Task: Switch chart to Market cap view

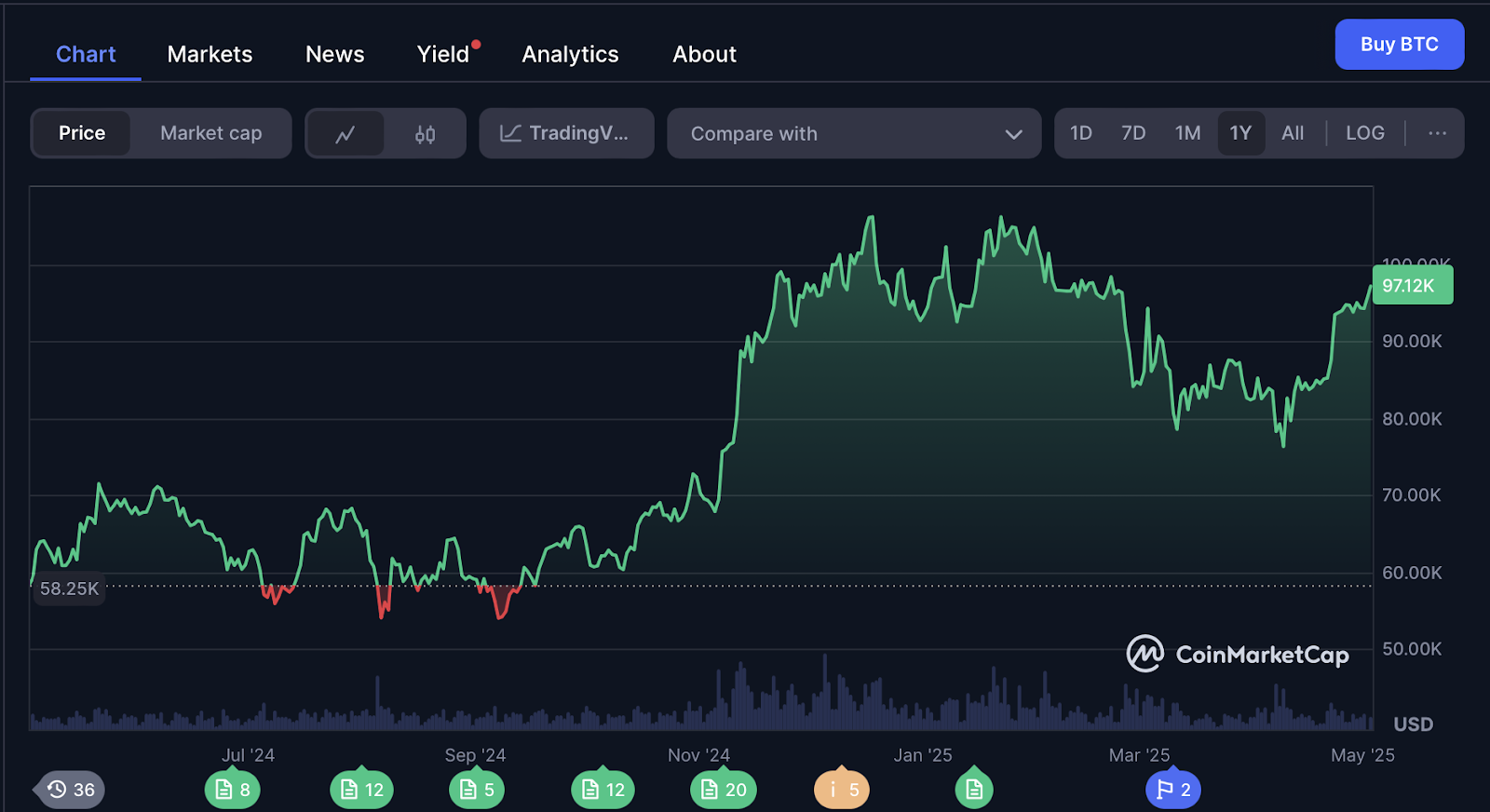Action: coord(210,133)
